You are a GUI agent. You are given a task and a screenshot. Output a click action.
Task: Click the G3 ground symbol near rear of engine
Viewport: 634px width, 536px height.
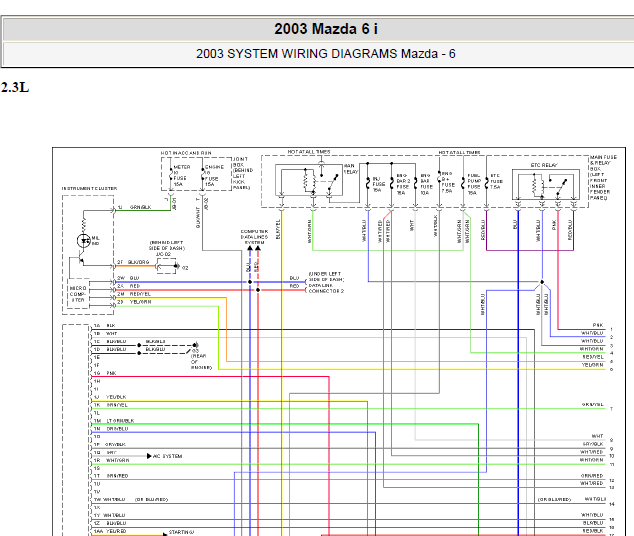[196, 345]
